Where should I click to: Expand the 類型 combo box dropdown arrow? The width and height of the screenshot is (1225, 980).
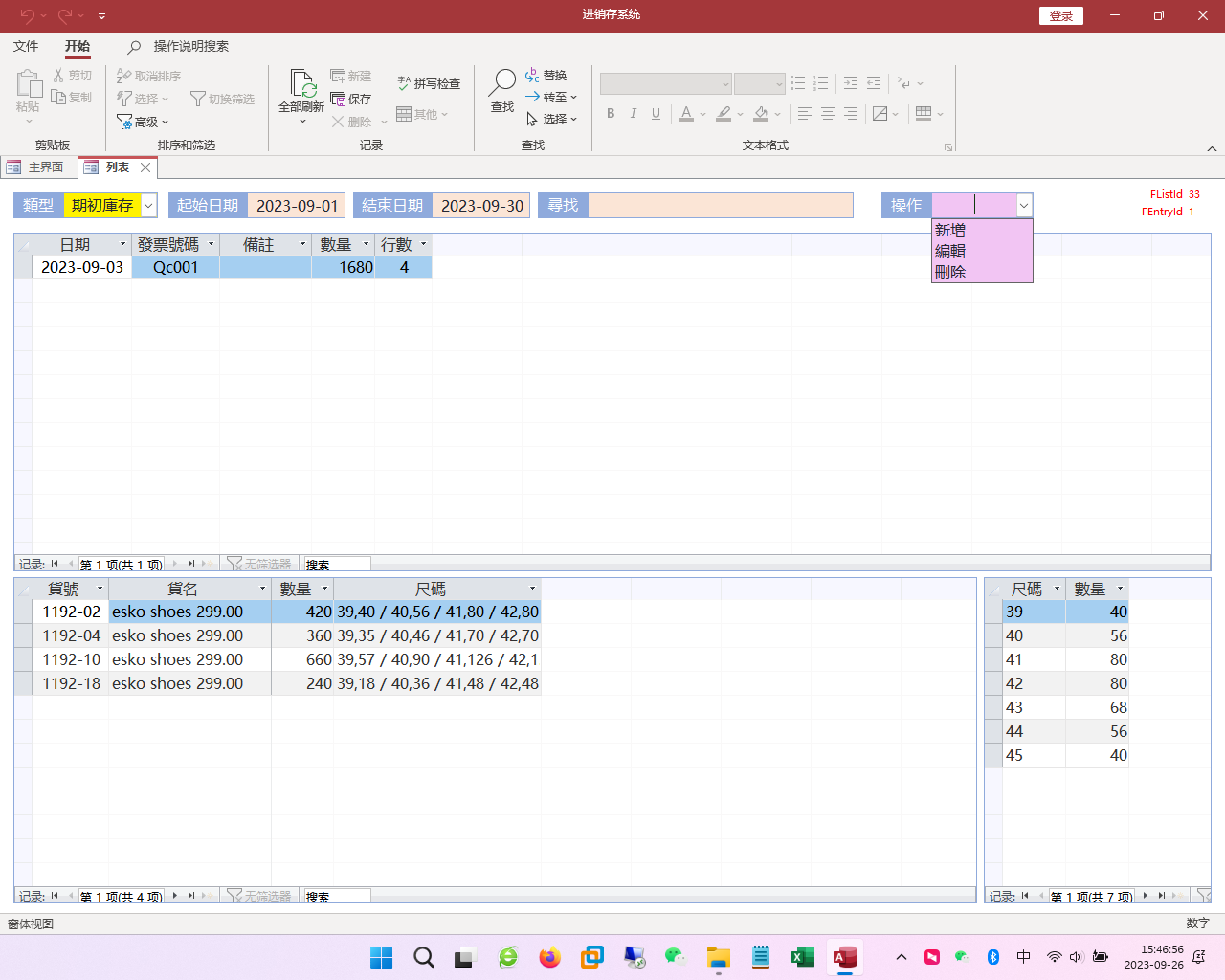148,206
